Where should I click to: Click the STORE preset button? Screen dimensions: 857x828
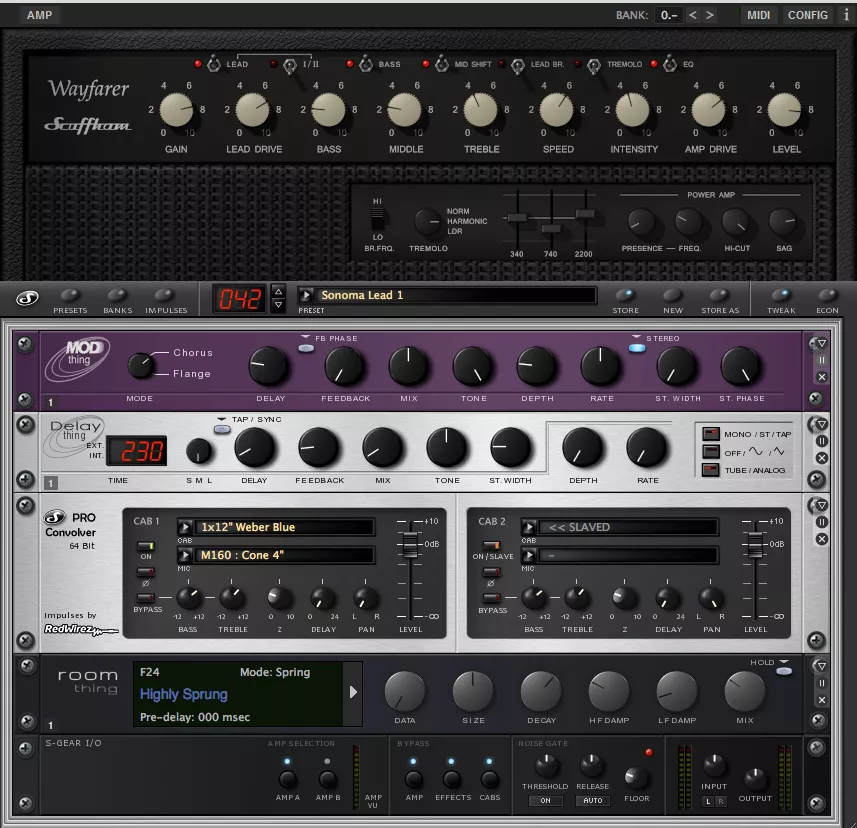[x=625, y=296]
